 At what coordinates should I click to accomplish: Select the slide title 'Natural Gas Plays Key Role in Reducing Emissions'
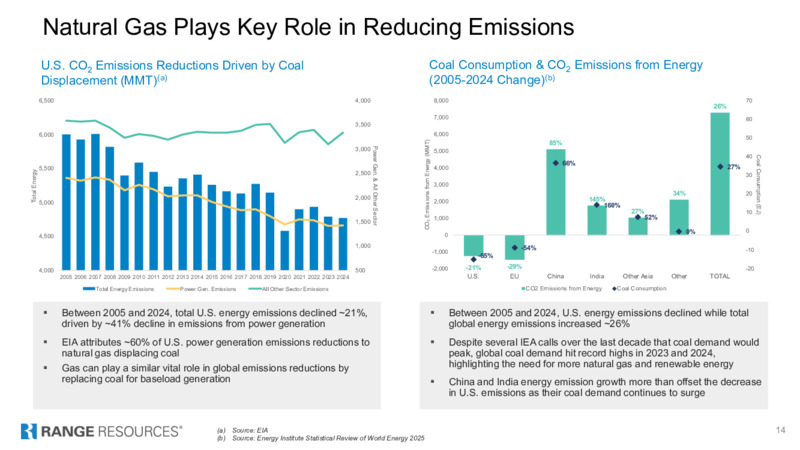[308, 27]
